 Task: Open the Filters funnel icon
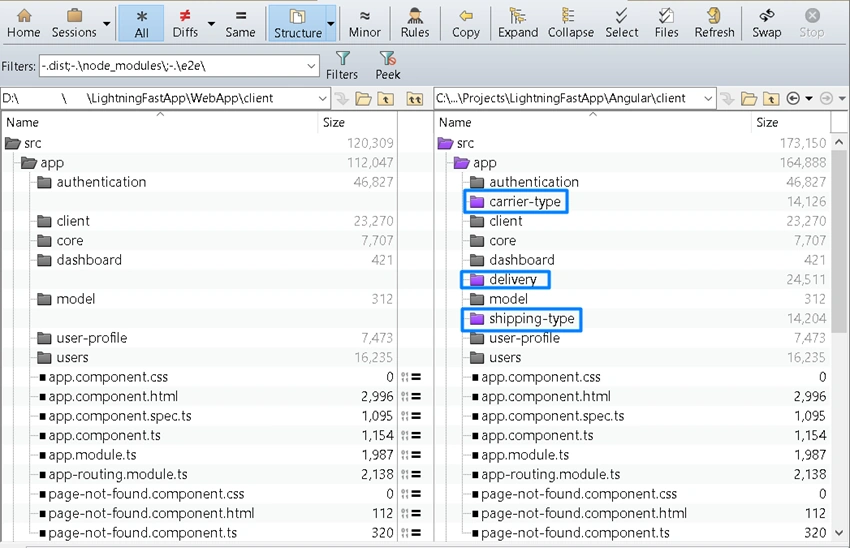pyautogui.click(x=342, y=66)
